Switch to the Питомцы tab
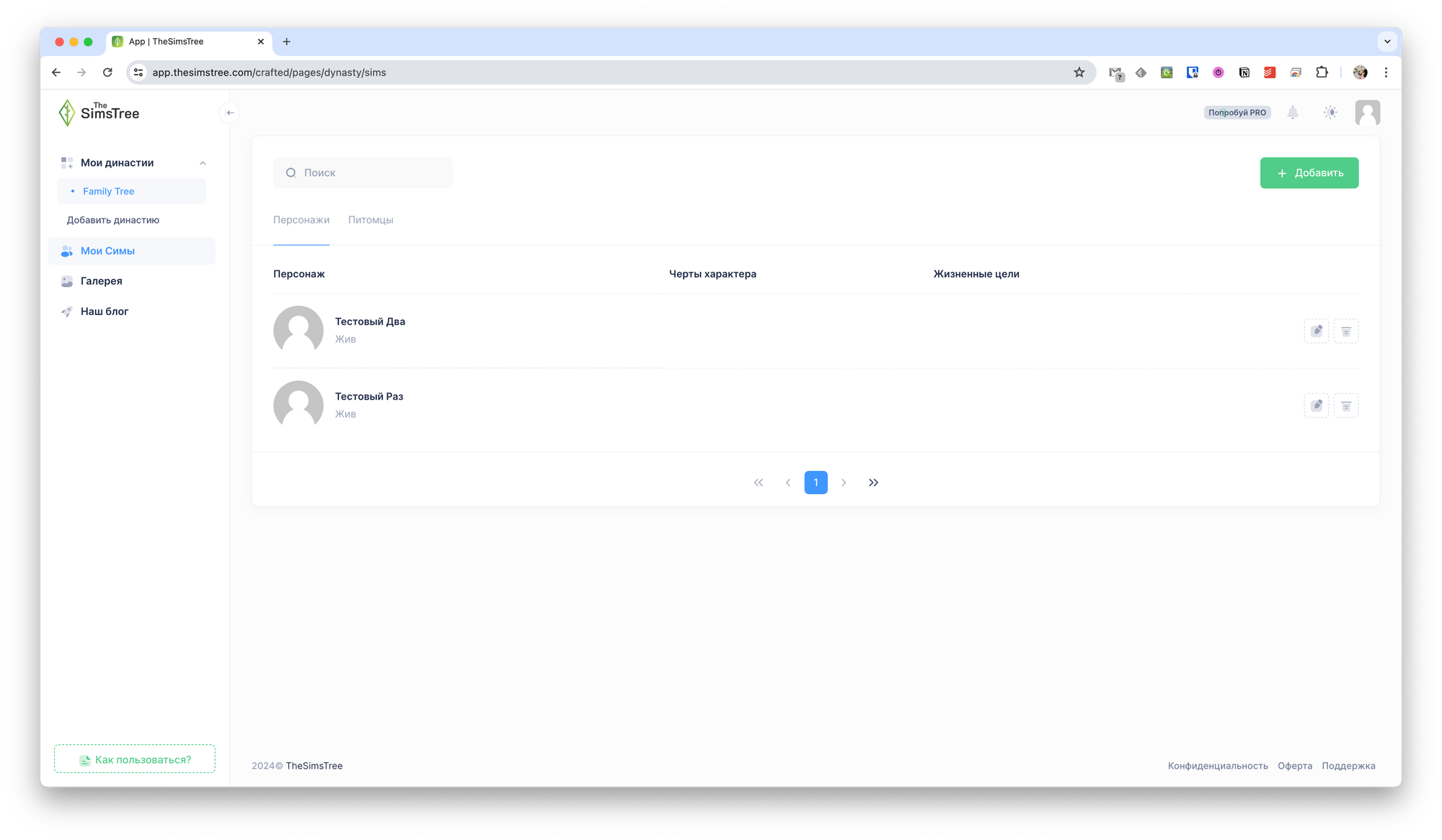1442x840 pixels. click(371, 220)
